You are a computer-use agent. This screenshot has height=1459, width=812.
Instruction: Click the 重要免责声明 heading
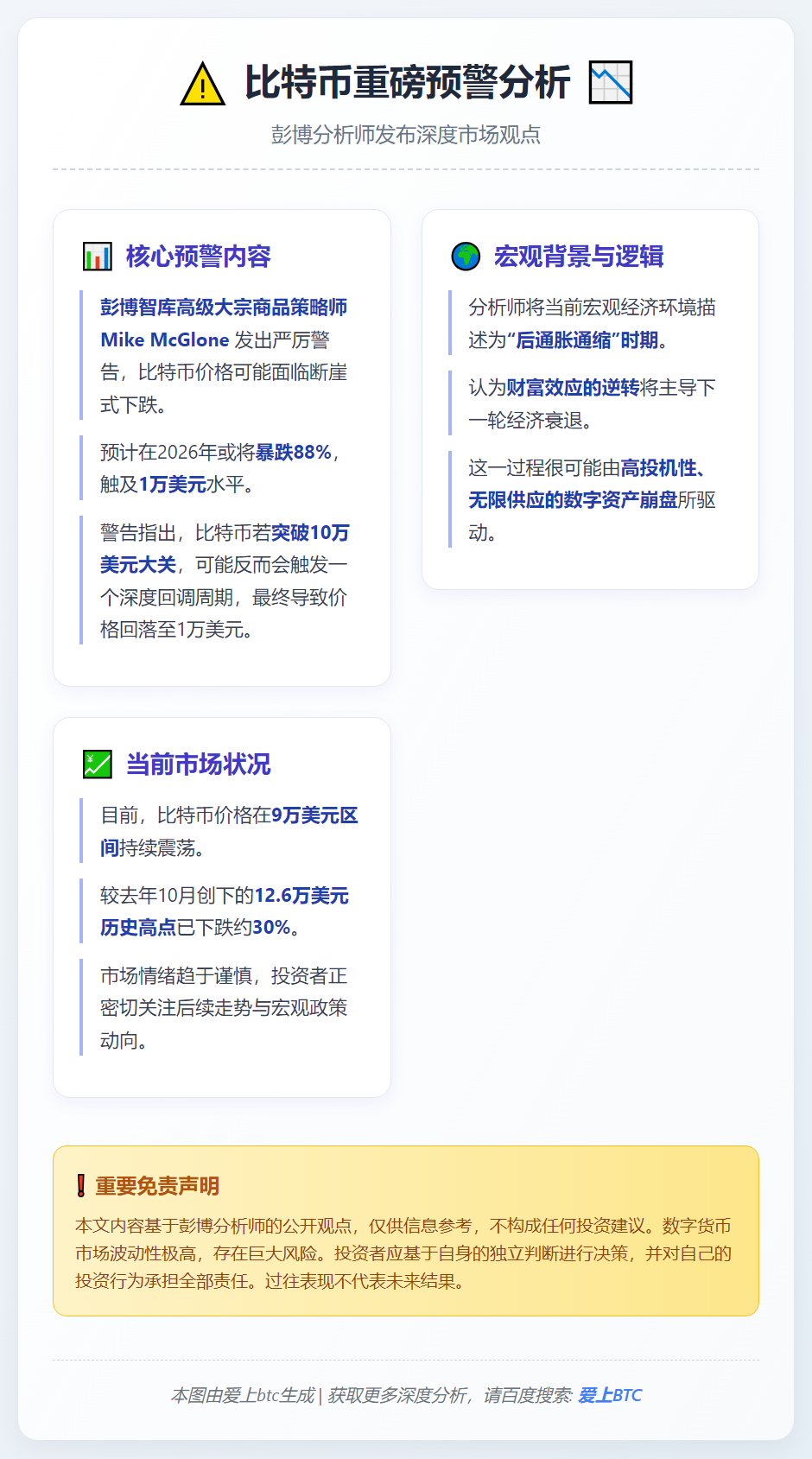157,1186
